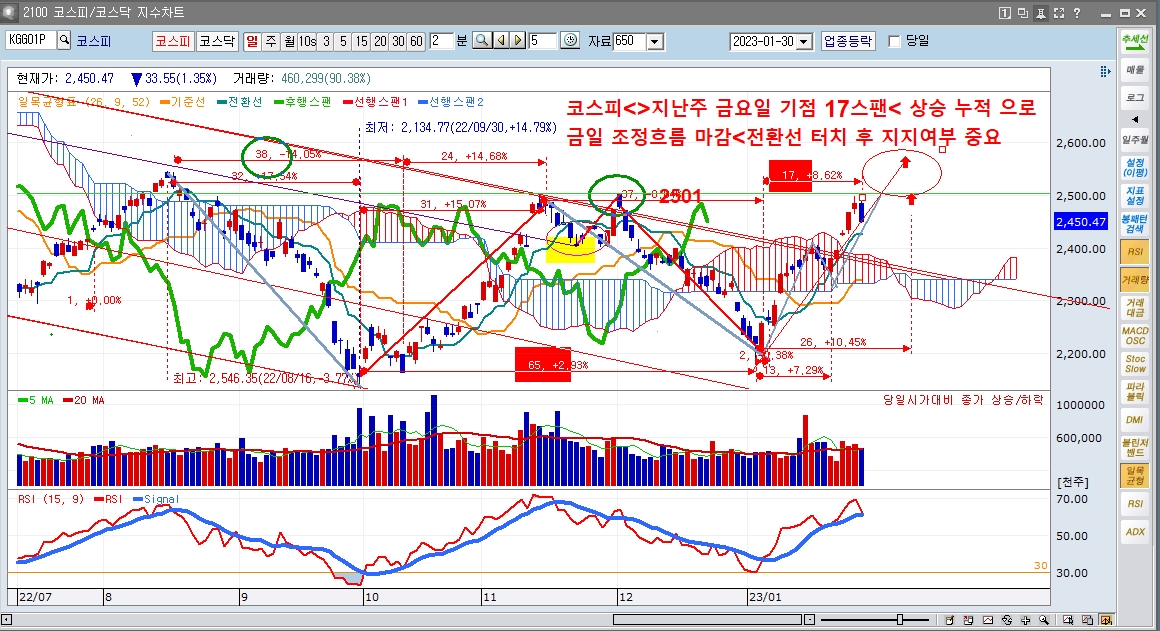Expand the chart panel options arrow
The width and height of the screenshot is (1160, 631).
point(1104,73)
